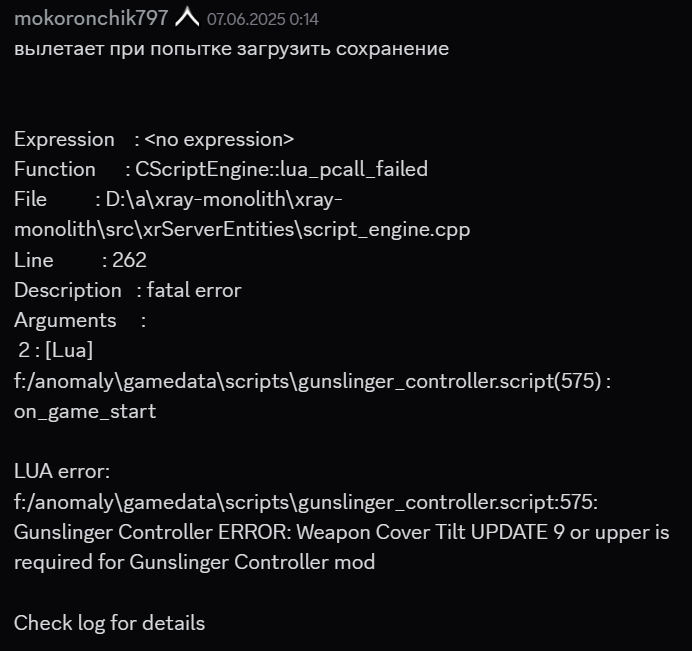
Task: Click the word Function in error log
Action: point(55,169)
